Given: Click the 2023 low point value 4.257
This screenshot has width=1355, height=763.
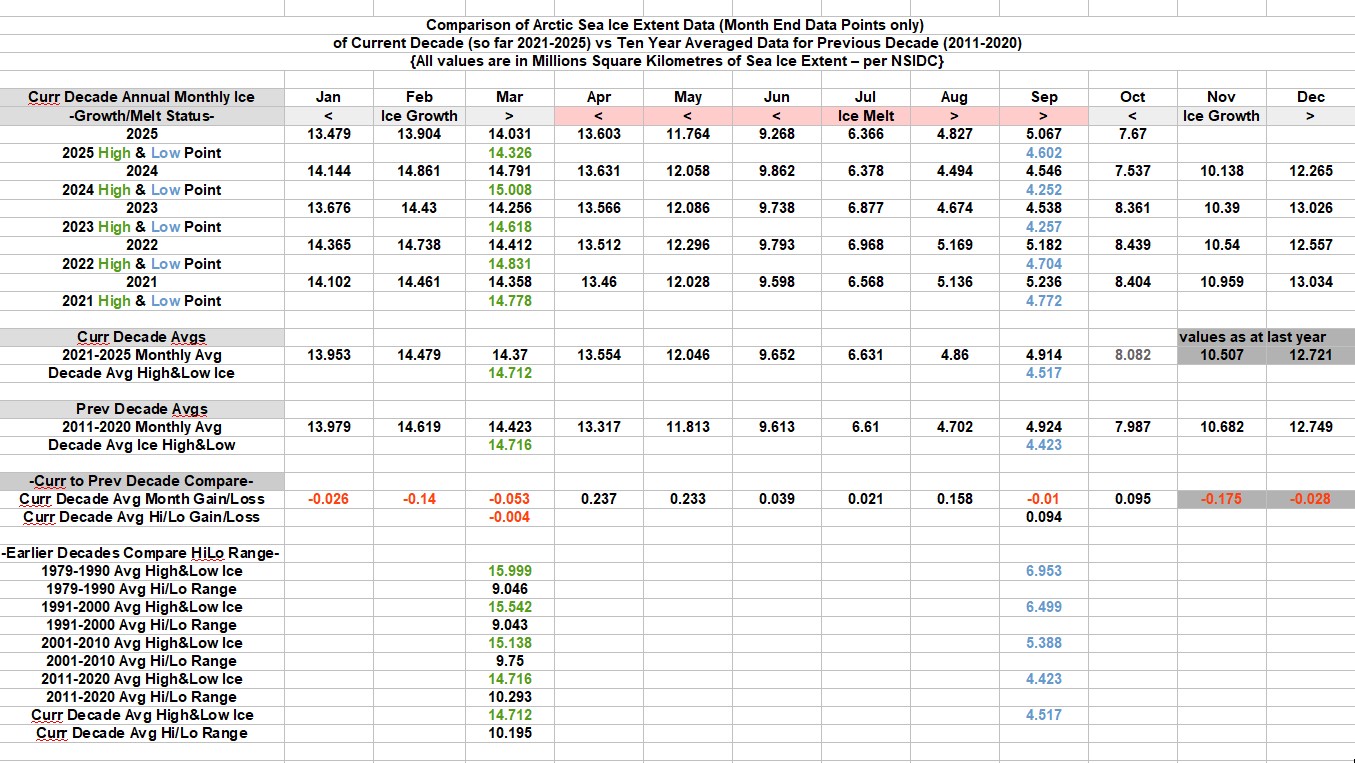Looking at the screenshot, I should pyautogui.click(x=1043, y=227).
